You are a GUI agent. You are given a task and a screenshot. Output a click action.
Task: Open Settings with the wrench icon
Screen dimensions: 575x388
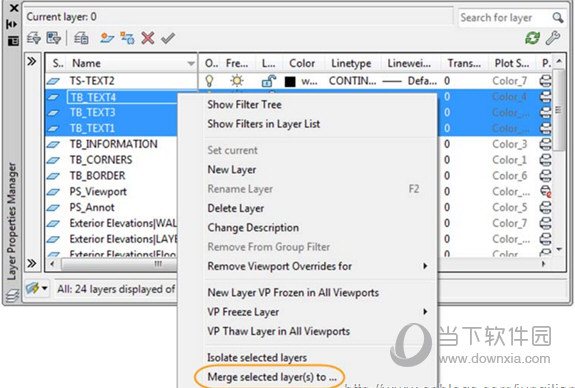click(x=553, y=37)
